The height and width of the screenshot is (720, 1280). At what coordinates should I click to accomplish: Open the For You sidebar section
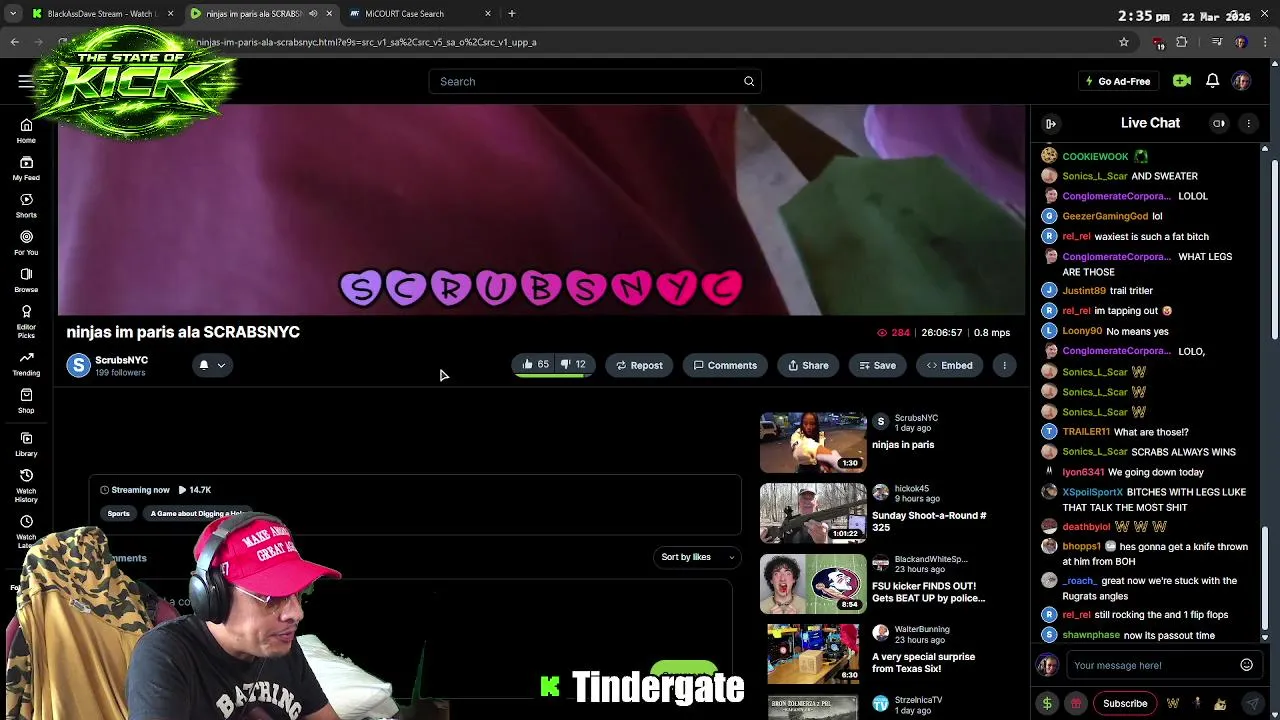(x=26, y=242)
